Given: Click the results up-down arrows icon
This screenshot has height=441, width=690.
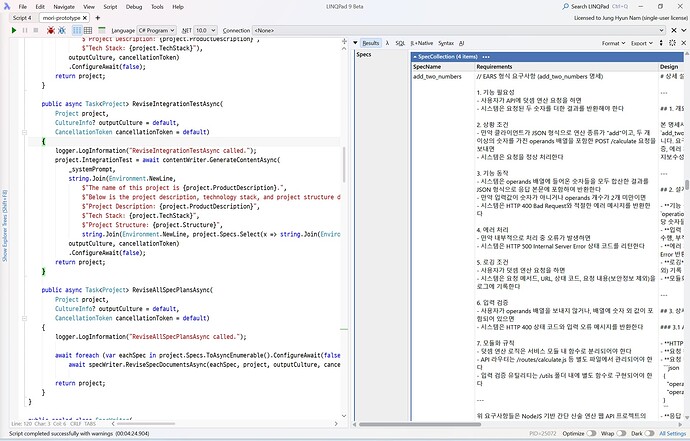Looking at the screenshot, I should (661, 43).
